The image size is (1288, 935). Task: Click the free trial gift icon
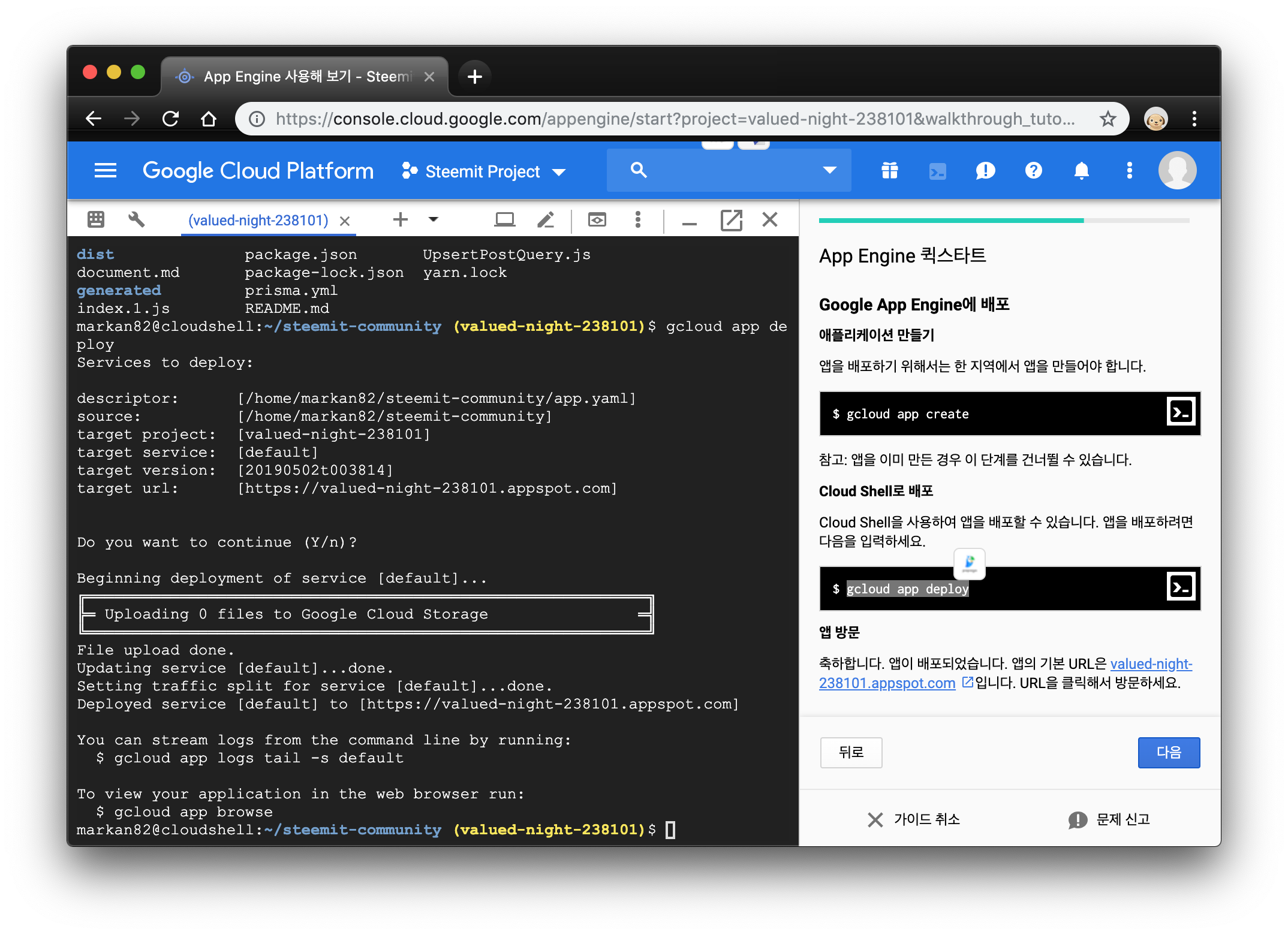point(889,171)
